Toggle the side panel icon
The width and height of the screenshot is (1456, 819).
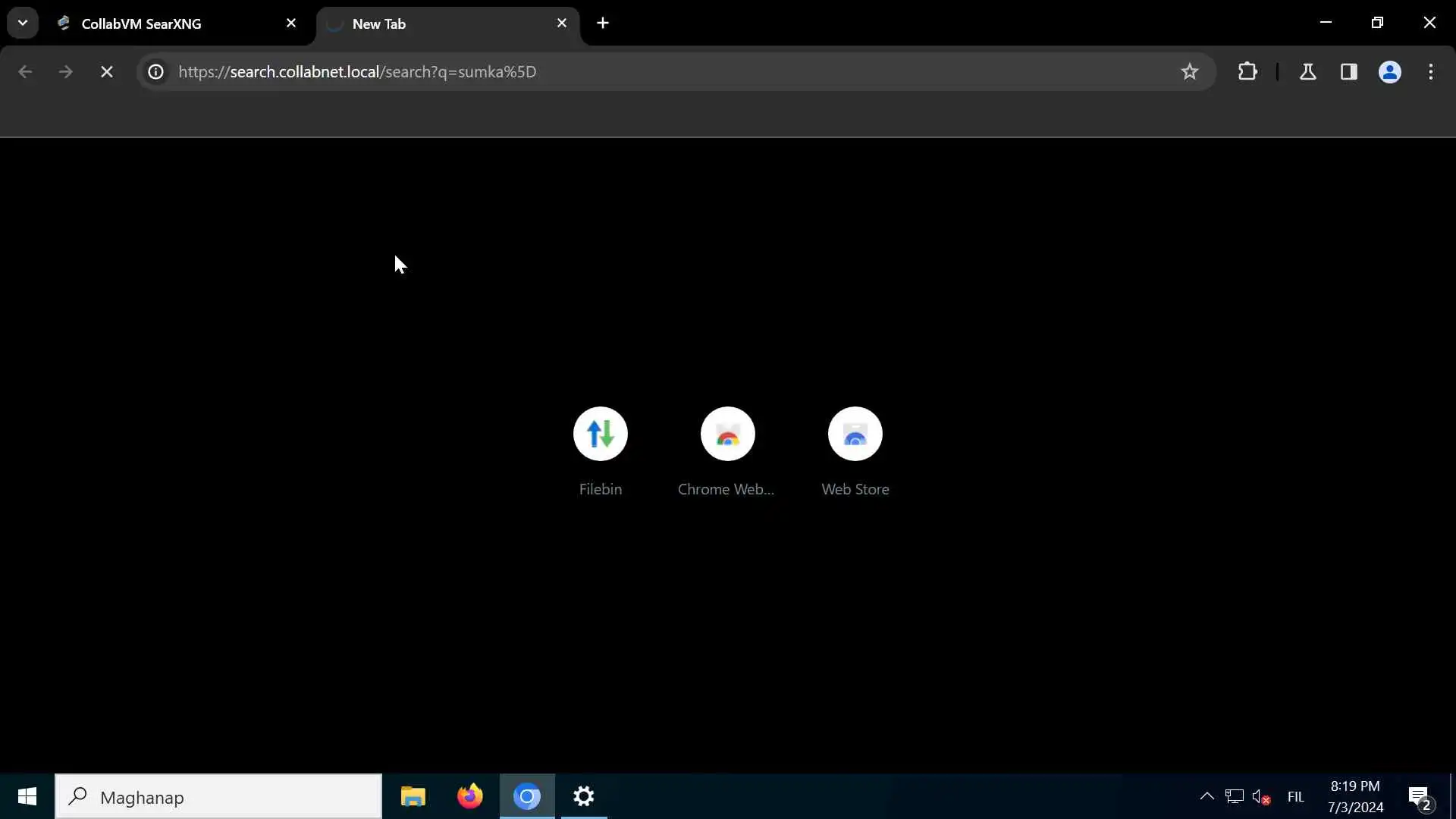point(1348,72)
